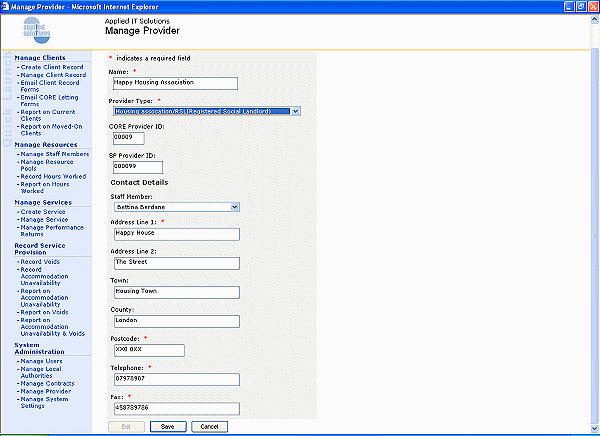The height and width of the screenshot is (436, 600).
Task: Click the Address Line 2 field
Action: pos(177,263)
